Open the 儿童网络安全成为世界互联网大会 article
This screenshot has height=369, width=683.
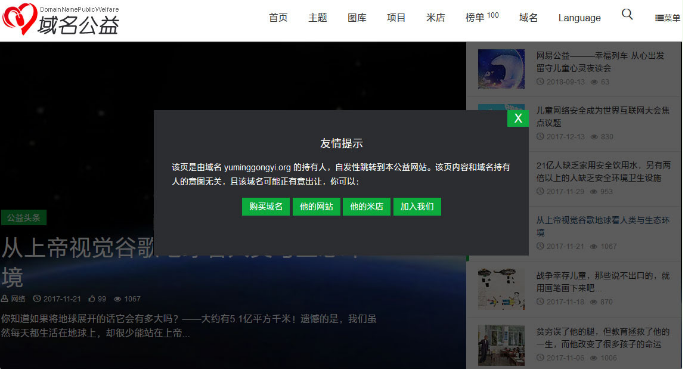[602, 117]
